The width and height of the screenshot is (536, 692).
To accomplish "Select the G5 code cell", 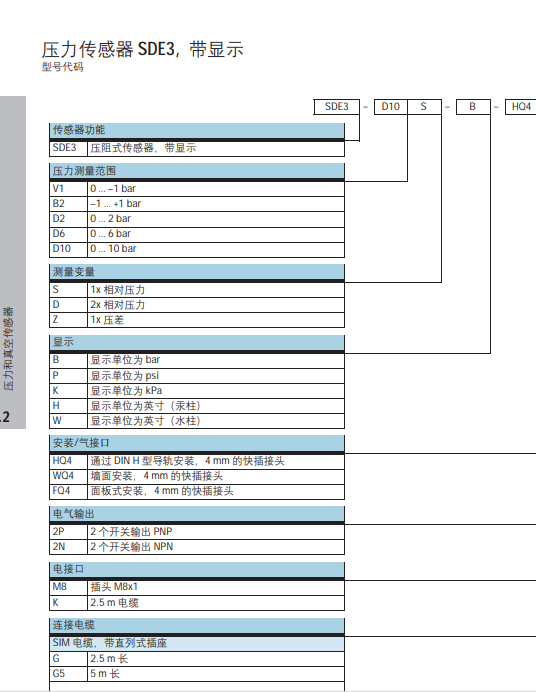I will pyautogui.click(x=68, y=674).
